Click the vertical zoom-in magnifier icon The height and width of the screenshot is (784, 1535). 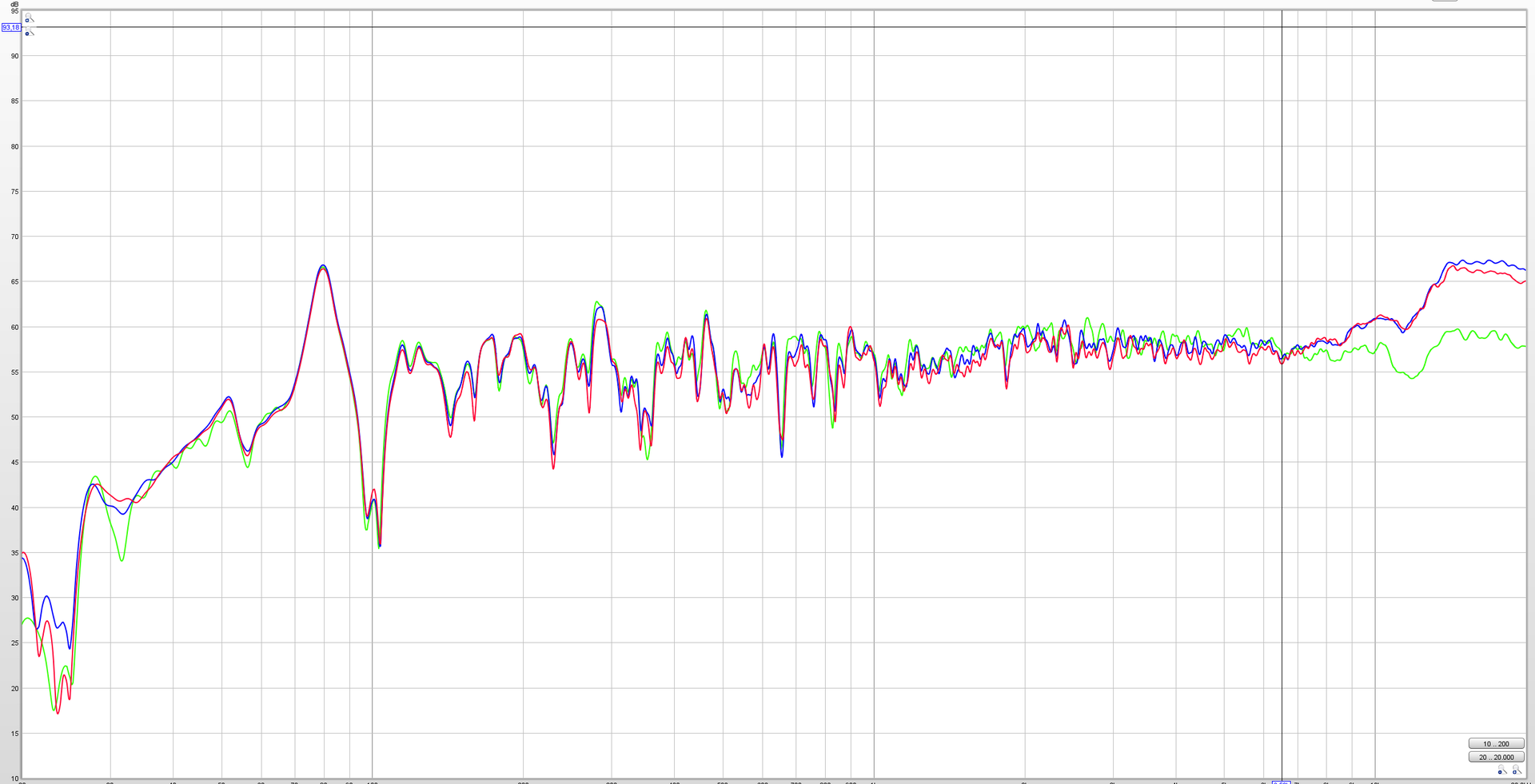tap(29, 18)
